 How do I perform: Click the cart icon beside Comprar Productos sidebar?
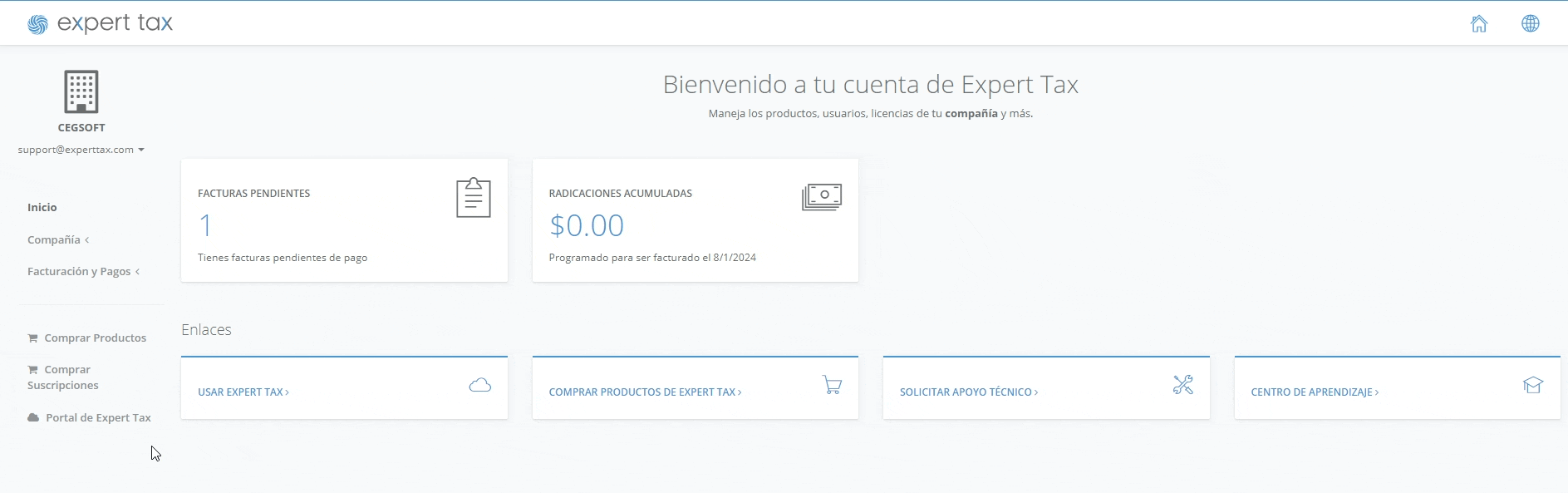[32, 338]
